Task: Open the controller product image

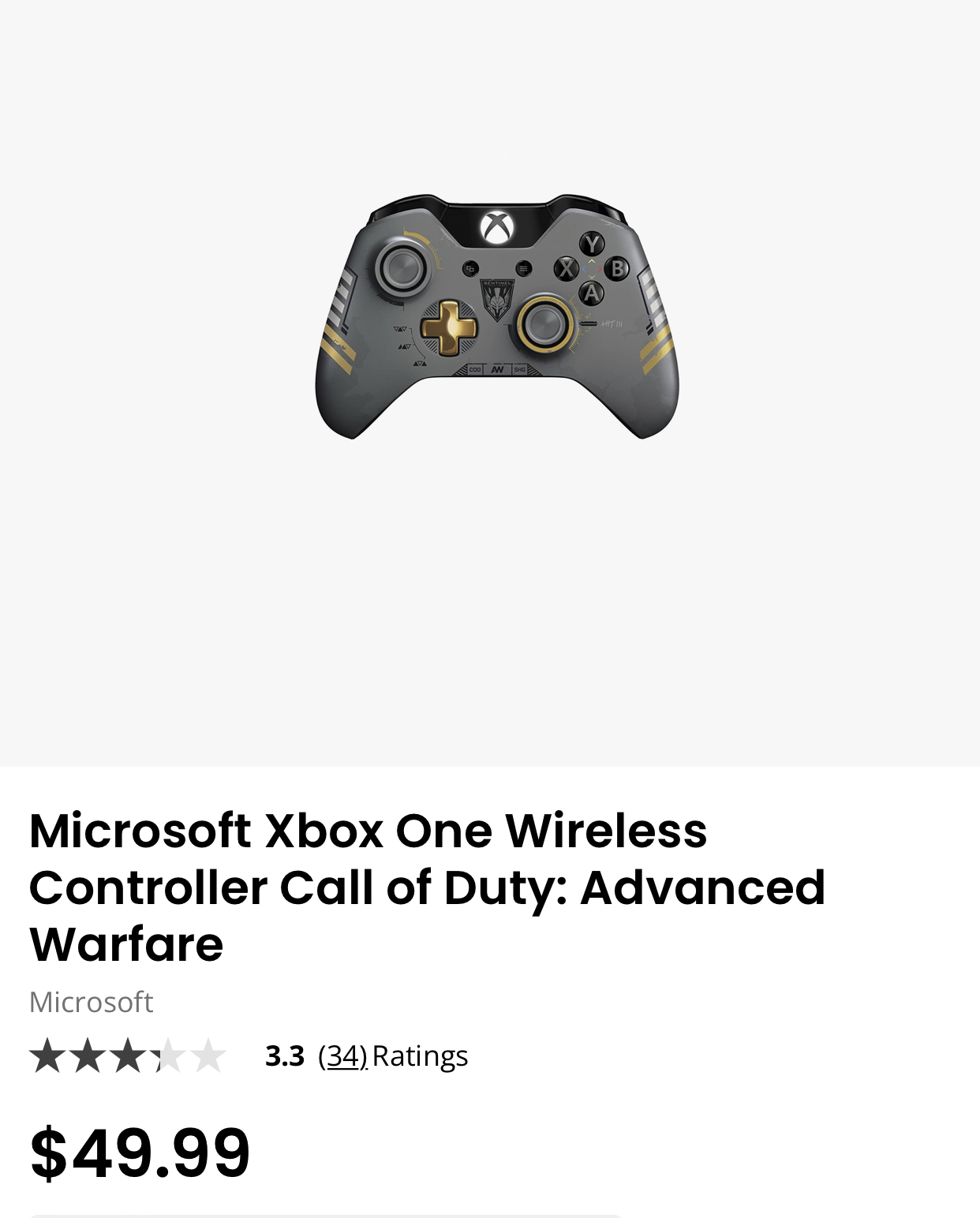Action: point(497,316)
